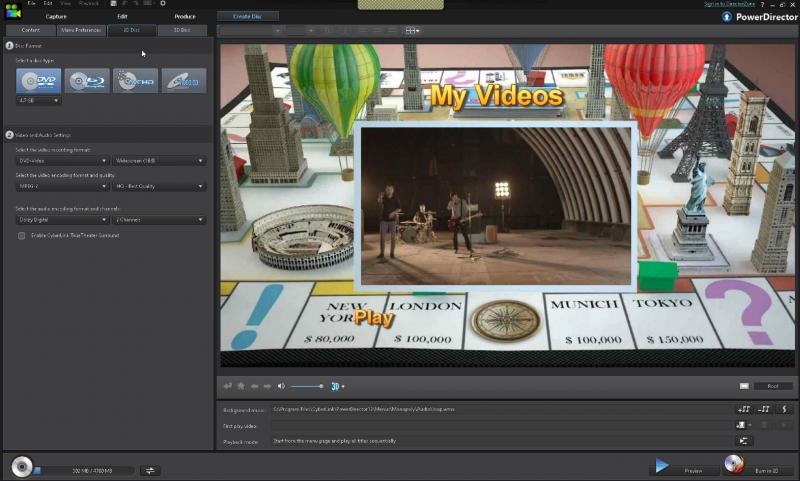Screen dimensions: 800x481
Task: Select the Blu-ray disc type
Action: point(87,81)
